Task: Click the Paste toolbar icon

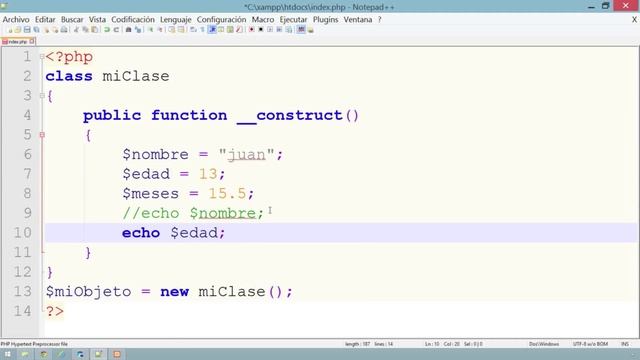Action: [94, 30]
